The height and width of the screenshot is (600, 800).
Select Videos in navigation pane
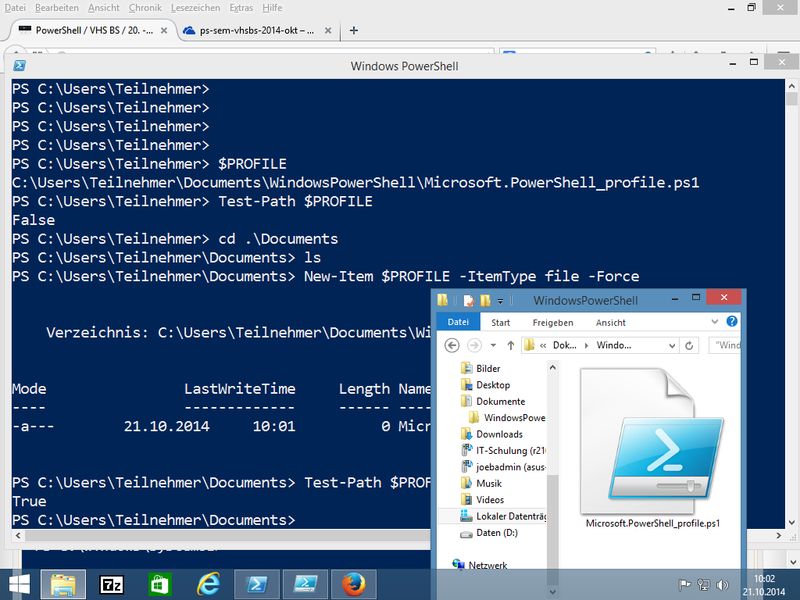490,499
